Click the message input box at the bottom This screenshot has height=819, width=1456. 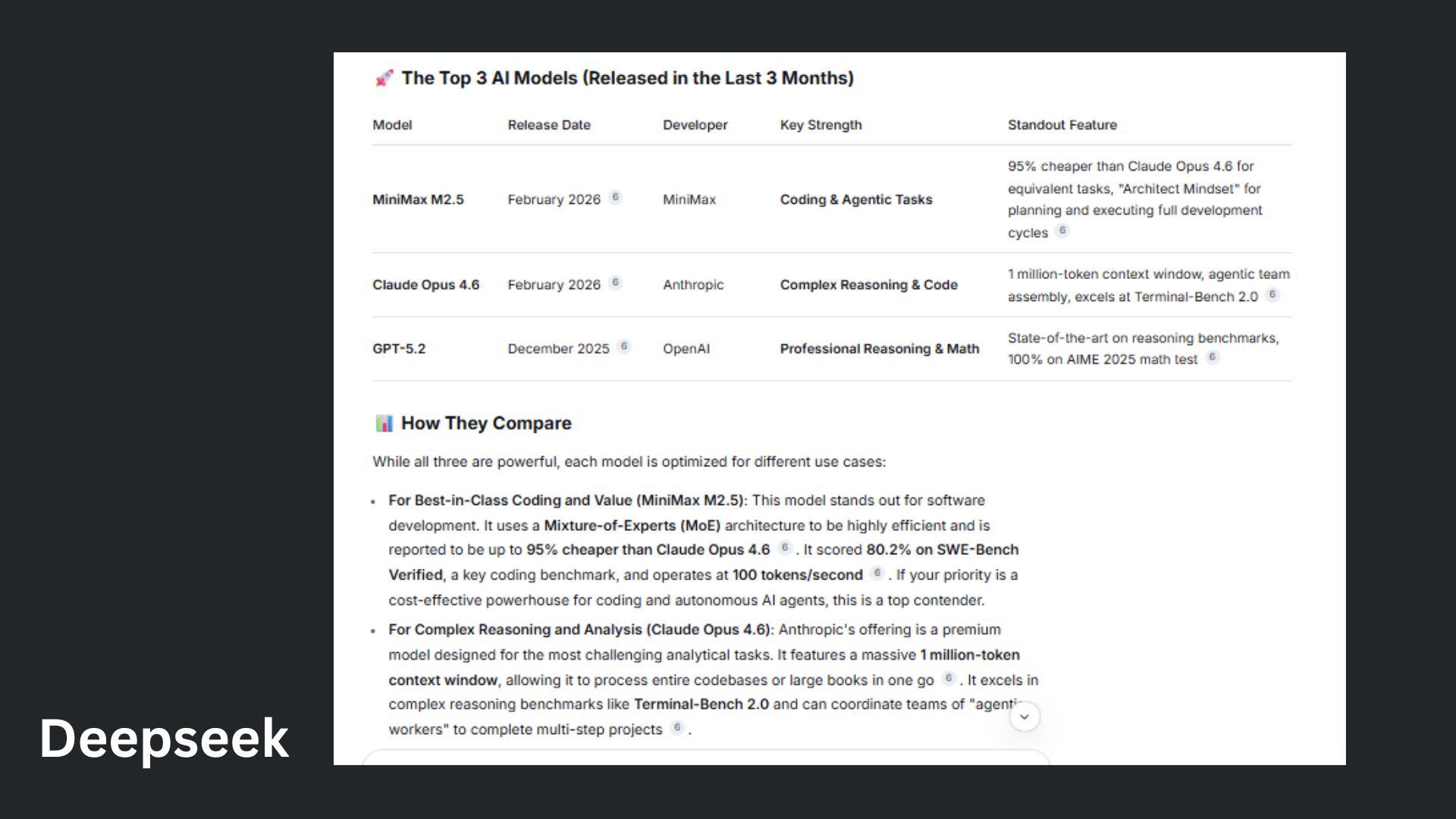click(705, 758)
